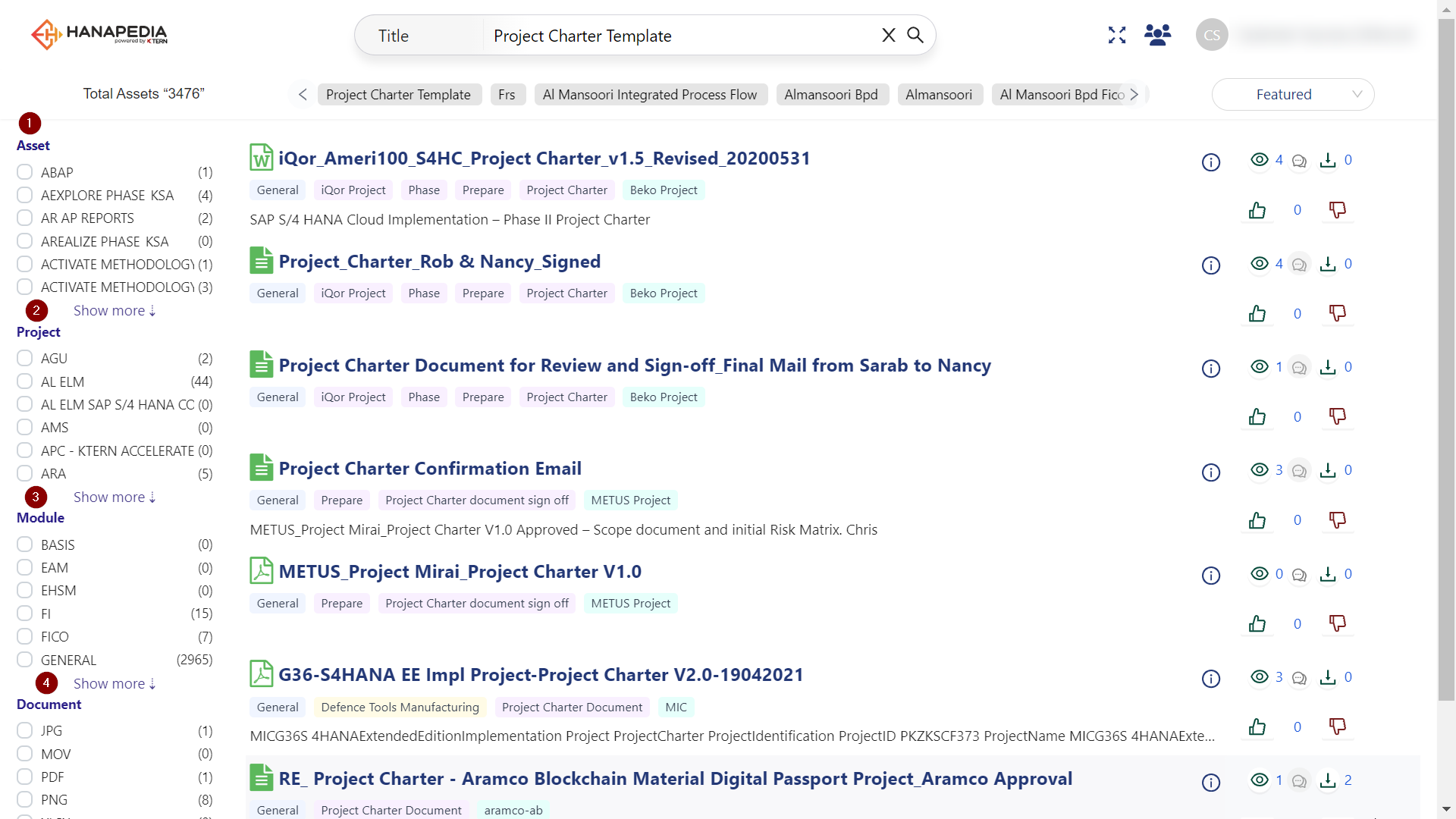1456x819 pixels.
Task: Dislike the iQor_Ameri100 charter with thumbs down
Action: 1338,210
